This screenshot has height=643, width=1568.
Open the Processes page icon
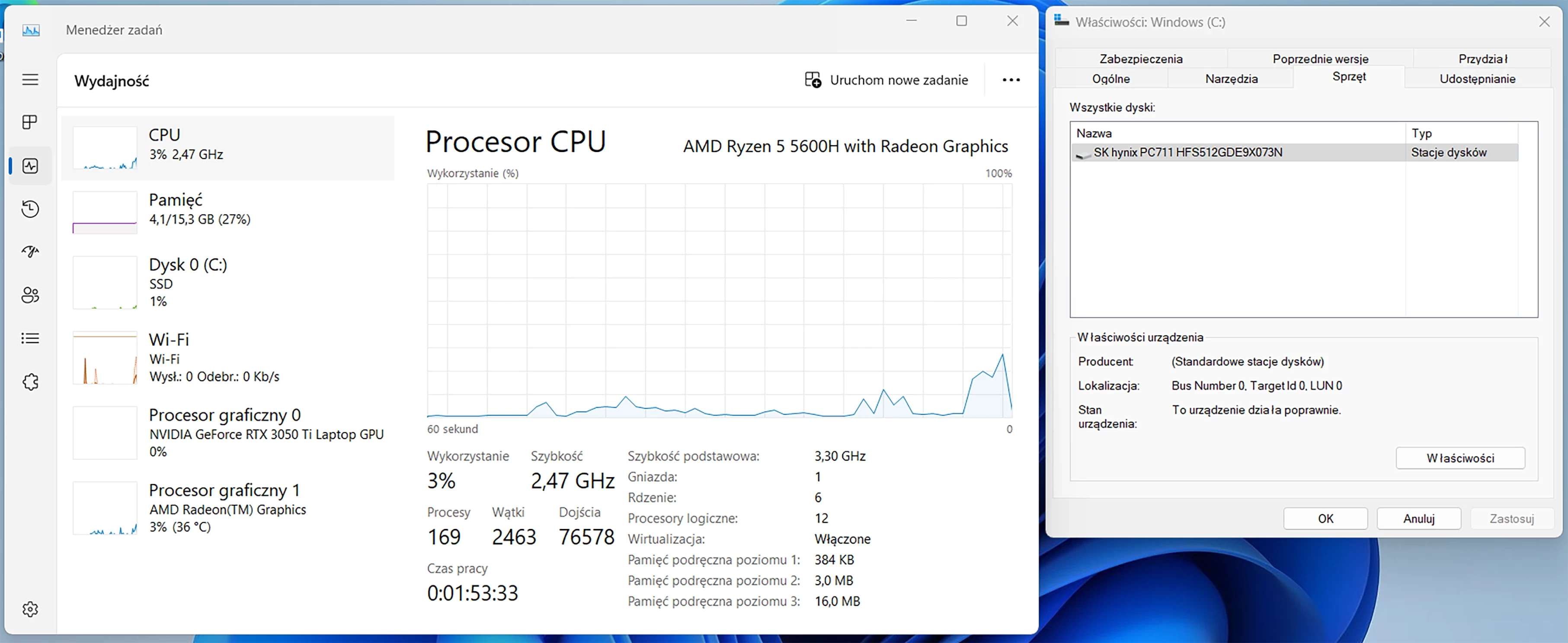(x=30, y=122)
